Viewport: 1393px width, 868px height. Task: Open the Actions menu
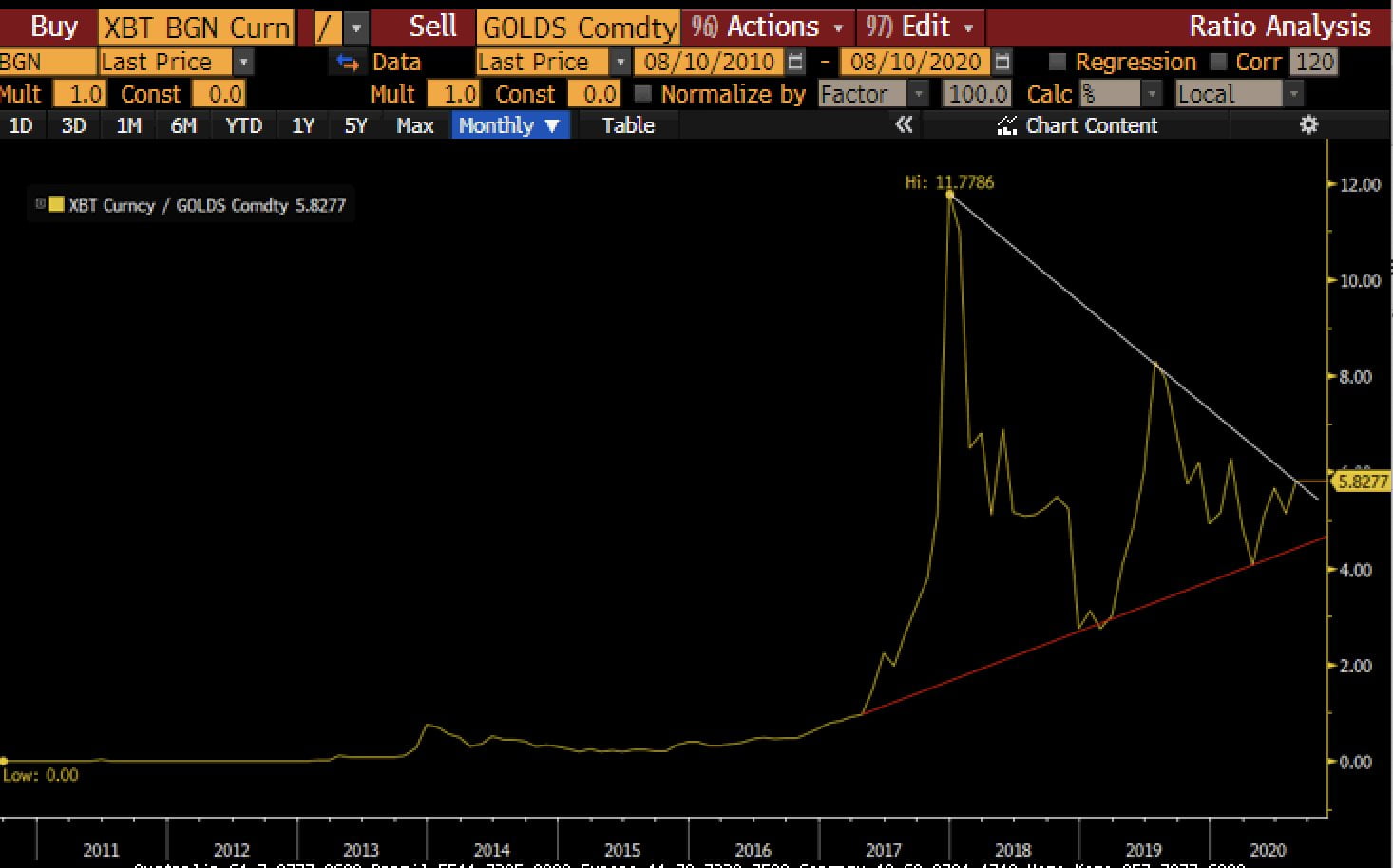[x=768, y=27]
